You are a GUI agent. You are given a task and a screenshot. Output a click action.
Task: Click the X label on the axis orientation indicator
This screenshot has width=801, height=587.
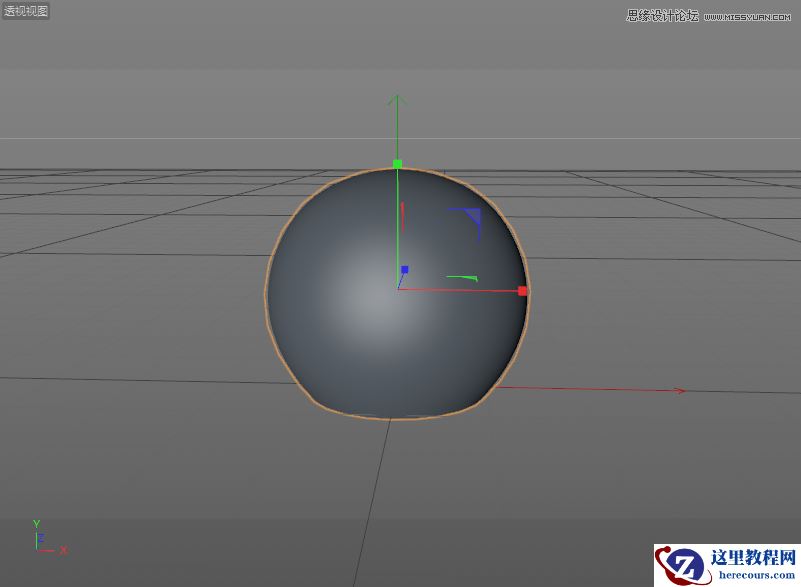coord(63,550)
